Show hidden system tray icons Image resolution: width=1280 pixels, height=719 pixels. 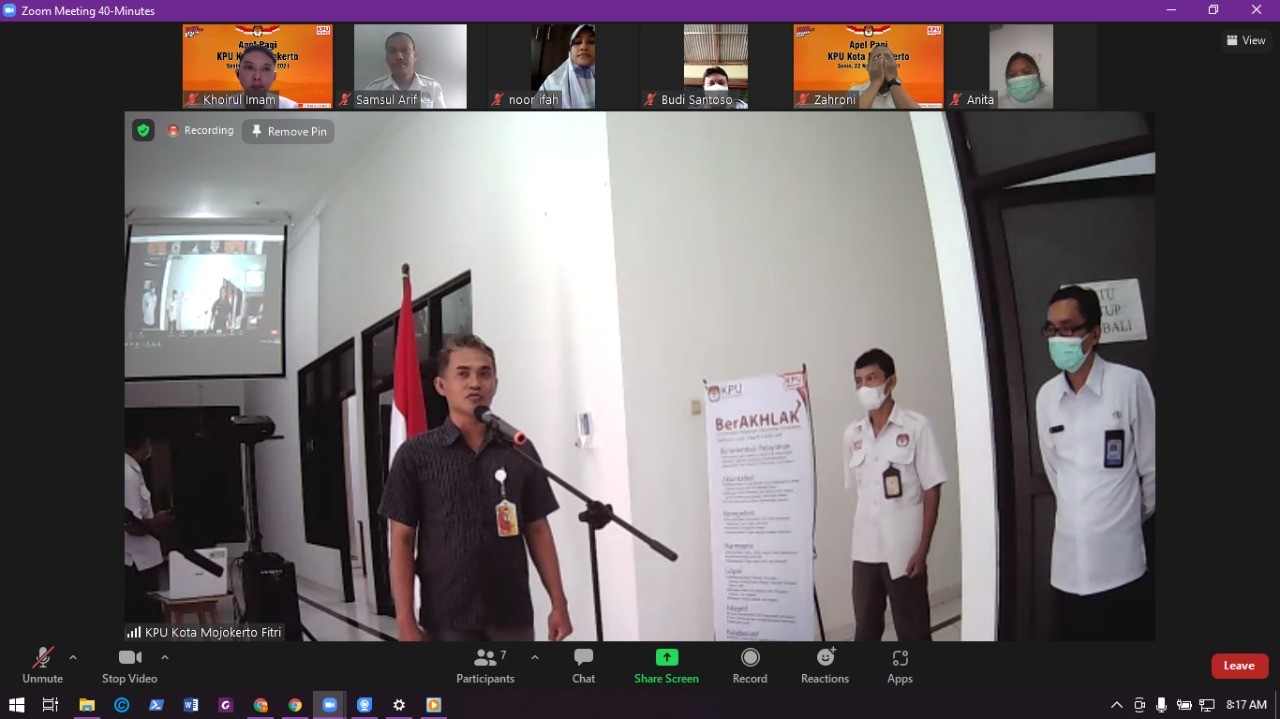(x=1117, y=705)
